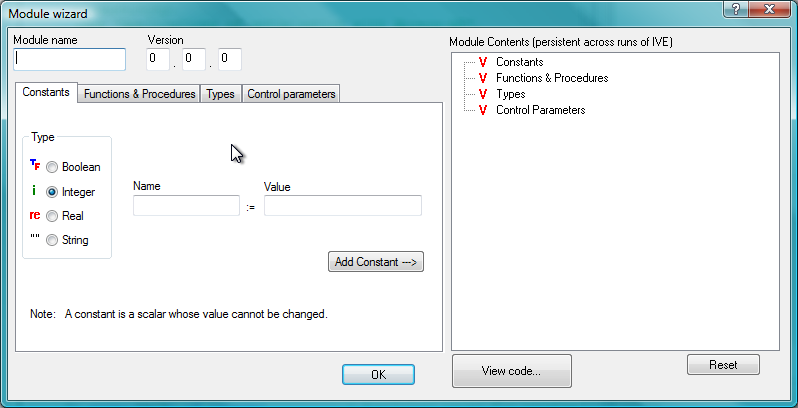Screen dimensions: 798x408
Task: Click the red re Real type icon
Action: click(x=35, y=215)
